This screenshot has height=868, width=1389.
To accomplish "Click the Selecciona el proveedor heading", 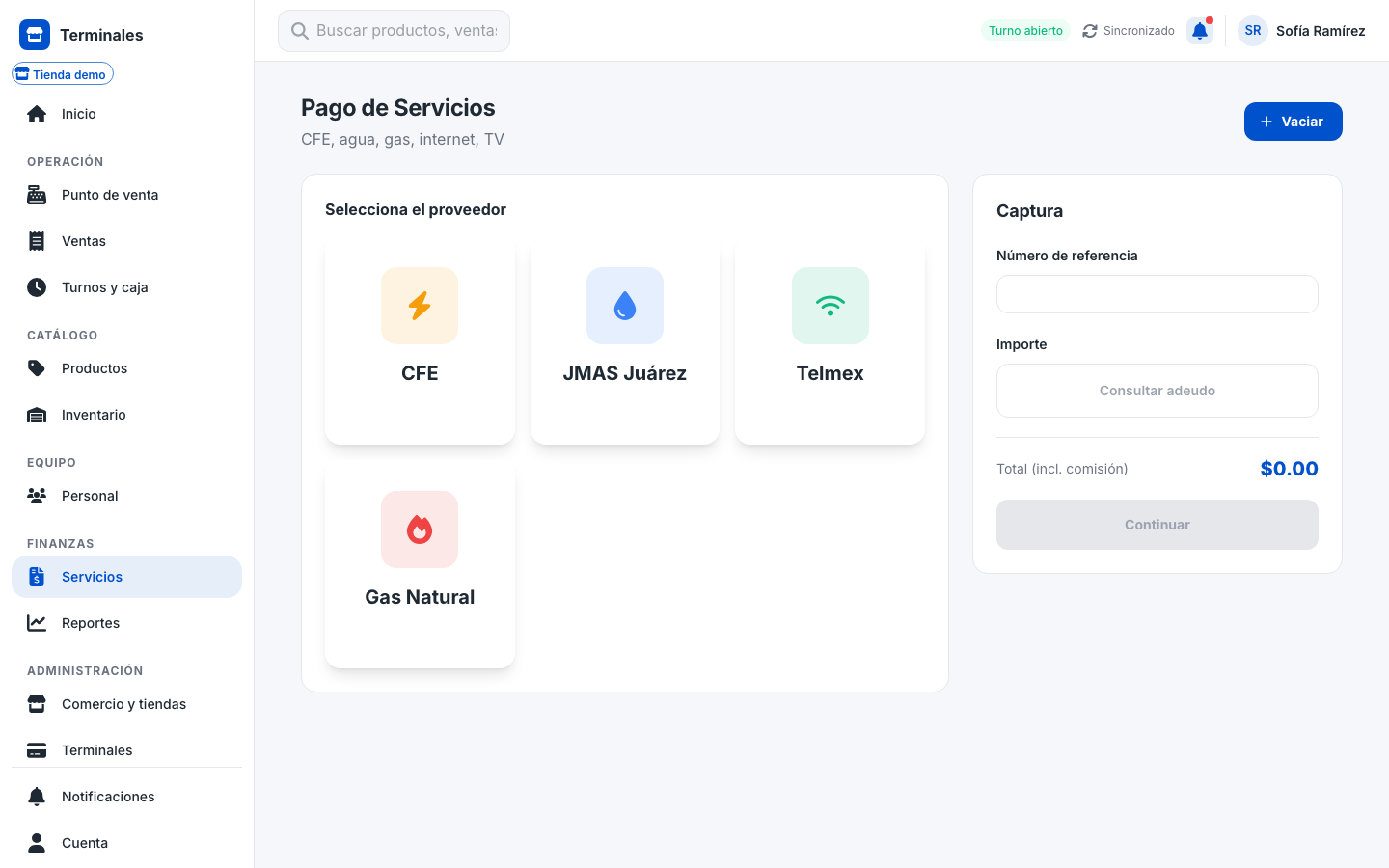I will (416, 209).
